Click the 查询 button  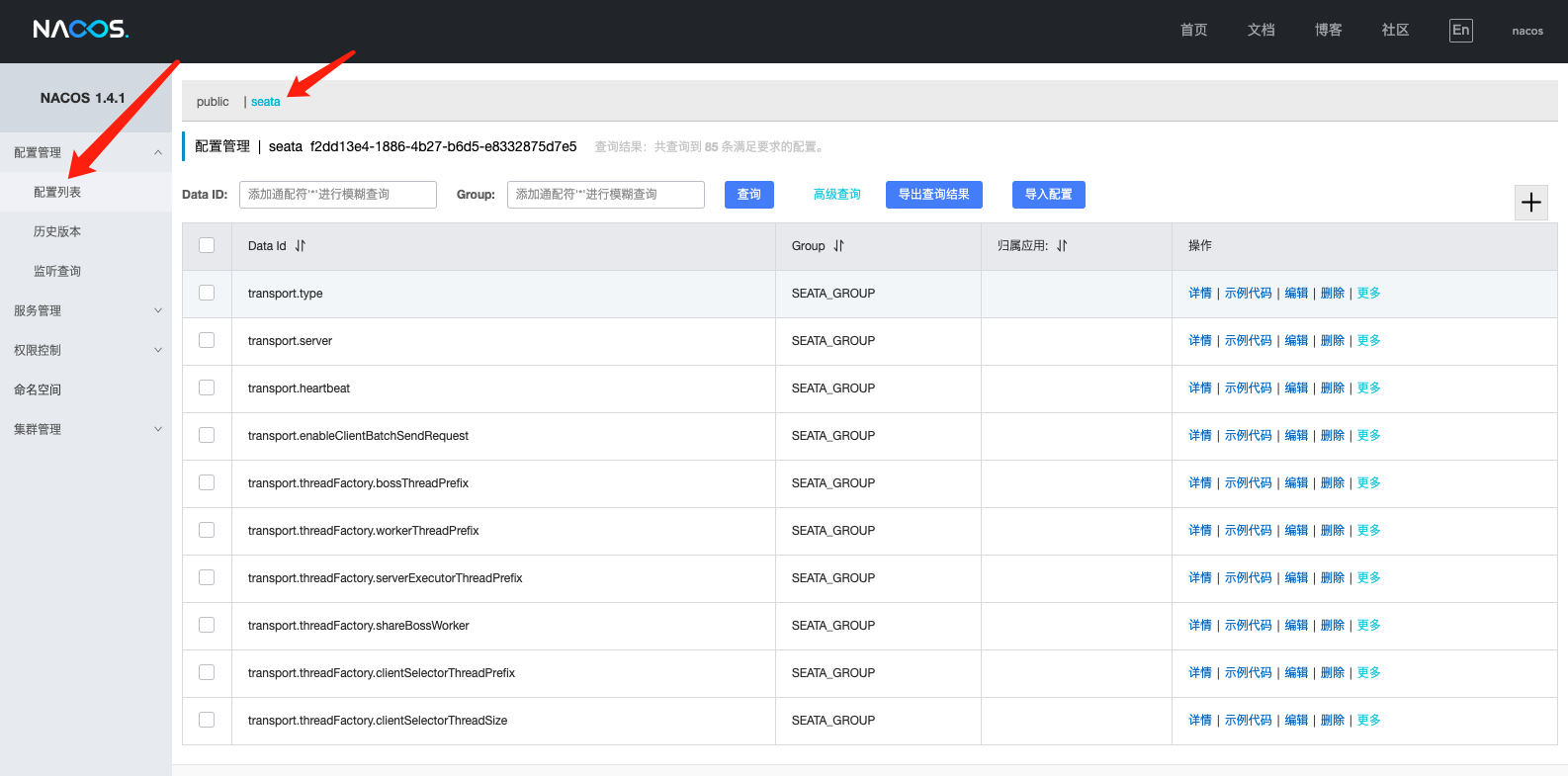tap(749, 195)
